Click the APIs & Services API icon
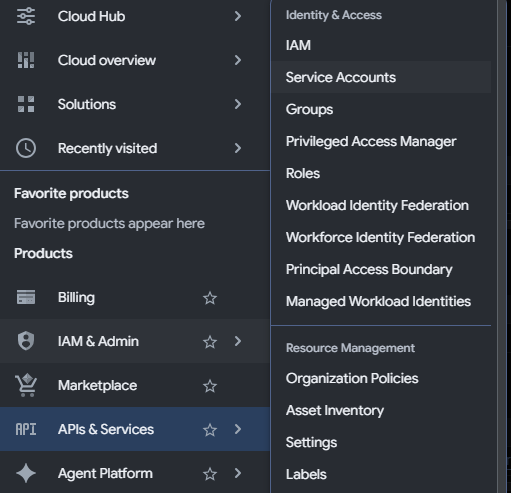The width and height of the screenshot is (511, 493). point(26,429)
